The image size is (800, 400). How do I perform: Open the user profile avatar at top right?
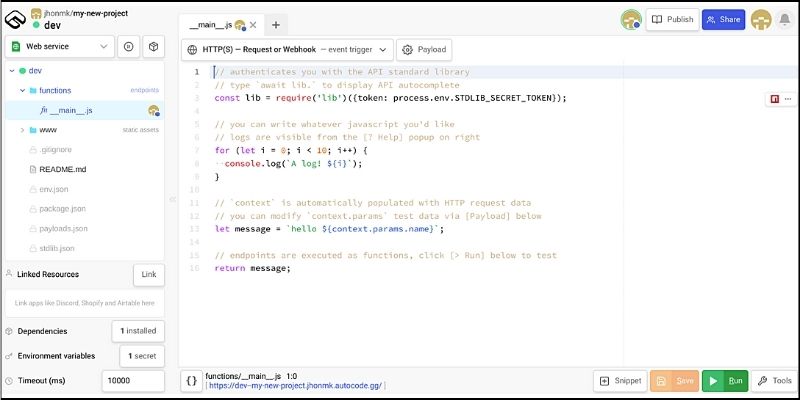[x=761, y=20]
